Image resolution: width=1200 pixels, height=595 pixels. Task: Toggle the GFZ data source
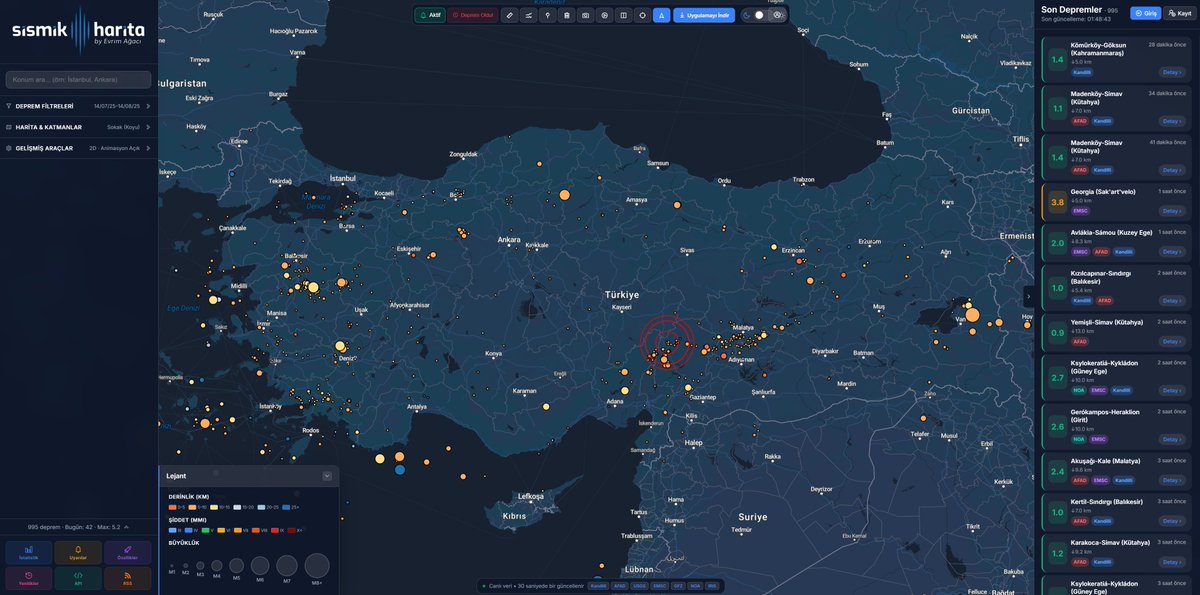pyautogui.click(x=678, y=586)
